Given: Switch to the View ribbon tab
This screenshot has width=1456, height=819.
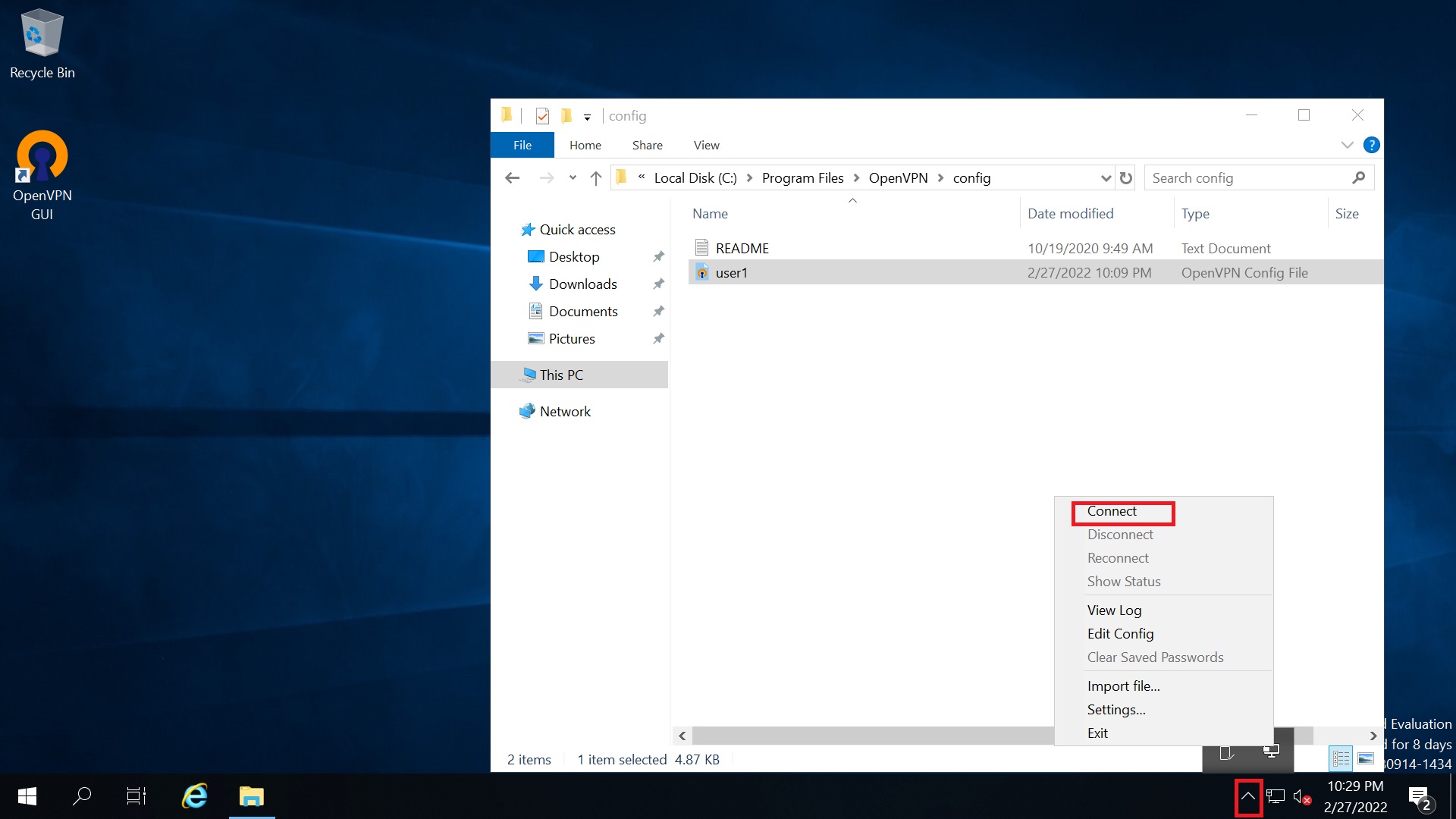Looking at the screenshot, I should tap(707, 145).
